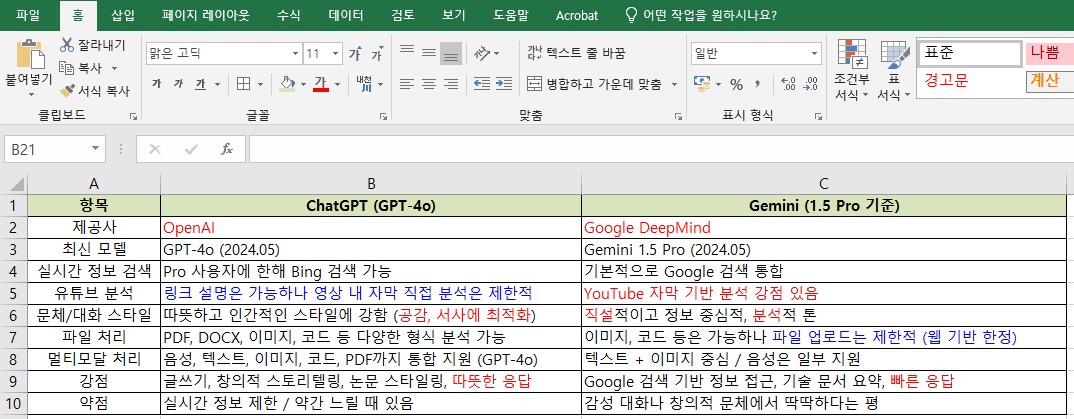1074x419 pixels.
Task: Open the Name Box dropdown arrow
Action: click(96, 149)
